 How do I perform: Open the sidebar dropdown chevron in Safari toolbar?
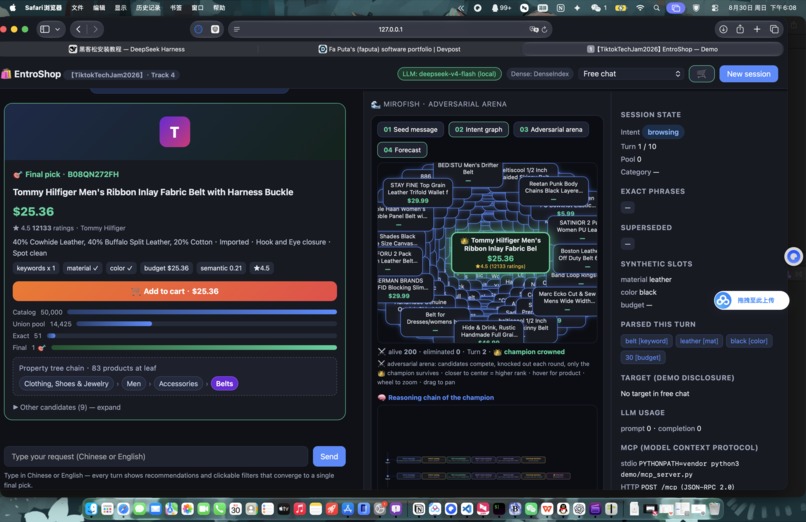[x=58, y=29]
